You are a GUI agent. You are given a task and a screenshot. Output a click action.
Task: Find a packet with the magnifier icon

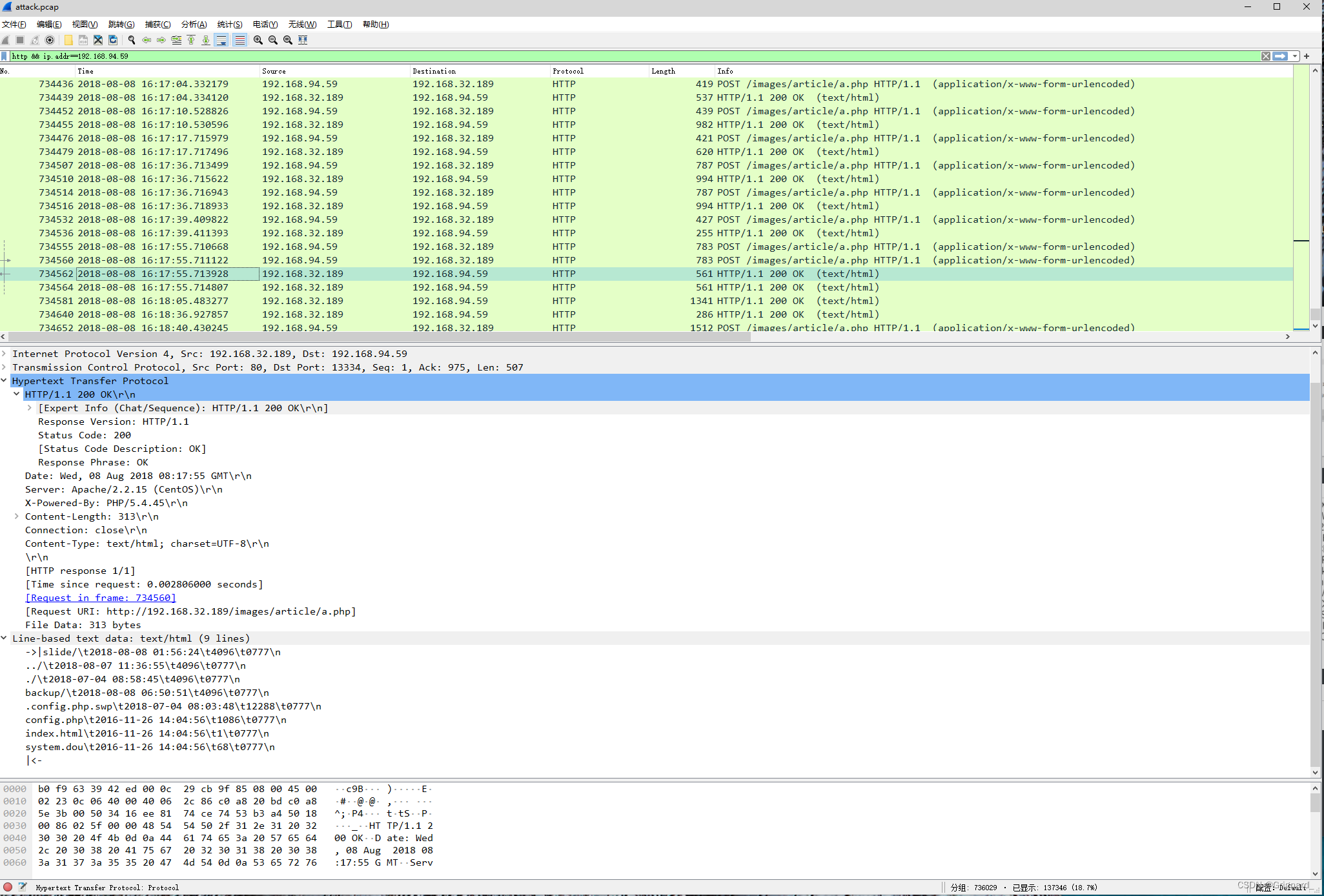point(132,40)
